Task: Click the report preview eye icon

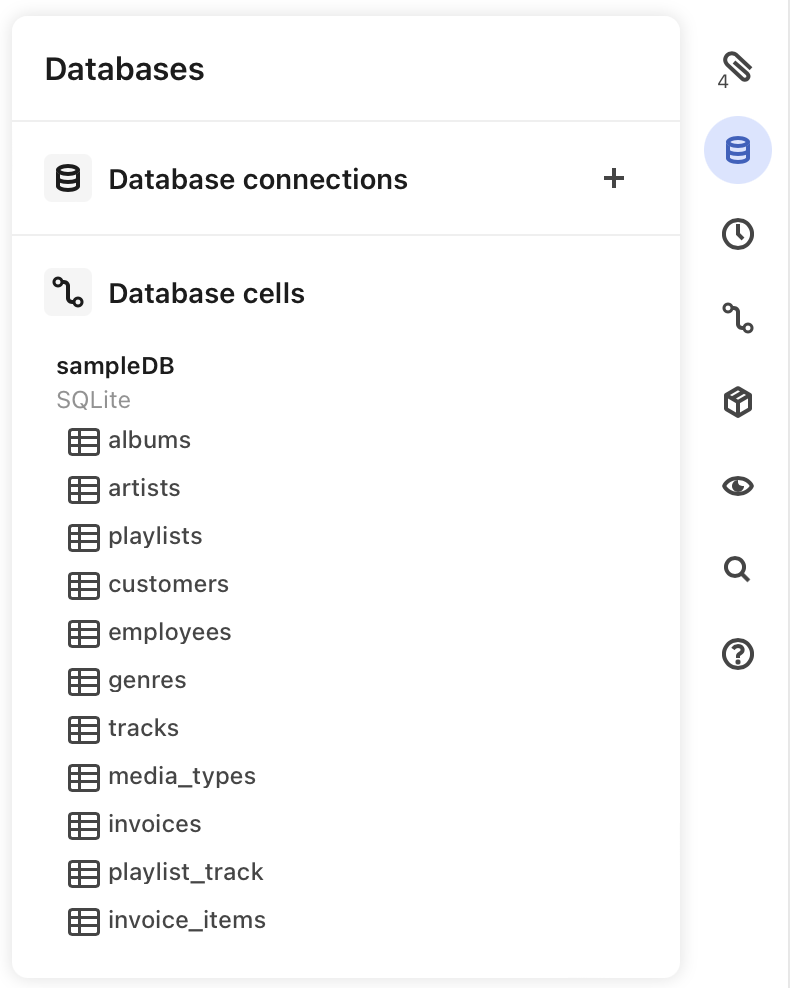Action: [x=737, y=486]
